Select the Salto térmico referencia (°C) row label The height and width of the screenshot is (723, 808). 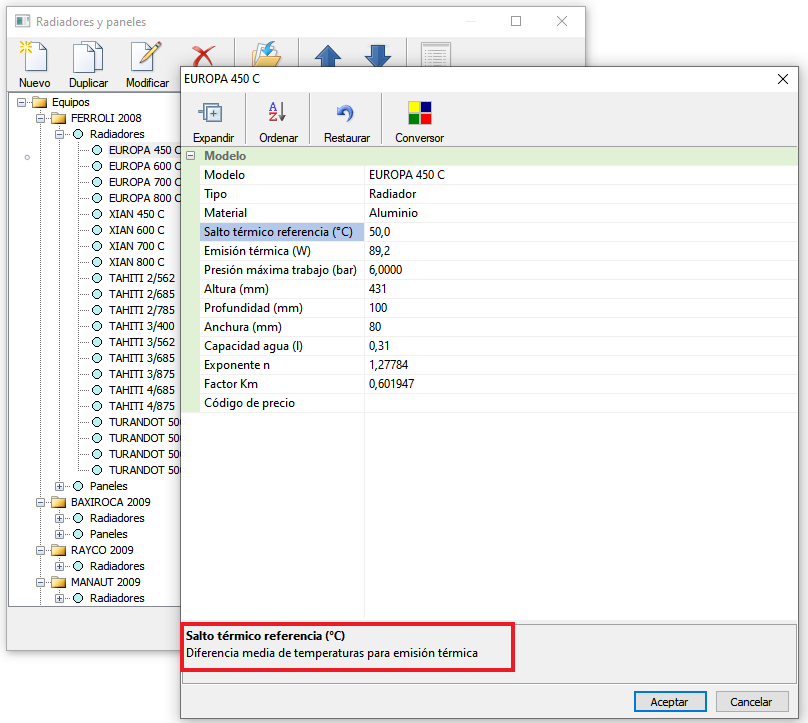click(282, 232)
